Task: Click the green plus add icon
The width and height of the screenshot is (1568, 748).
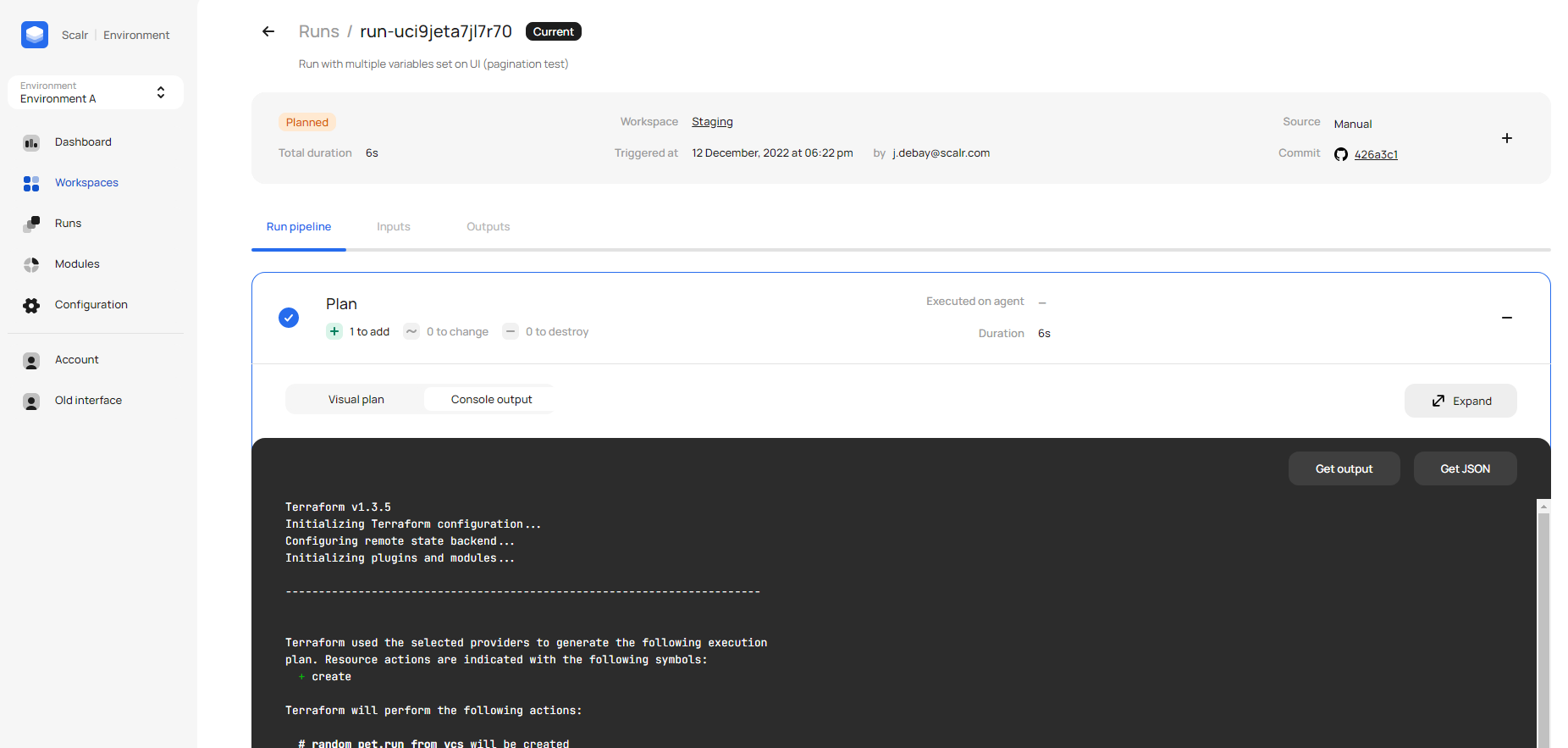Action: pyautogui.click(x=334, y=331)
